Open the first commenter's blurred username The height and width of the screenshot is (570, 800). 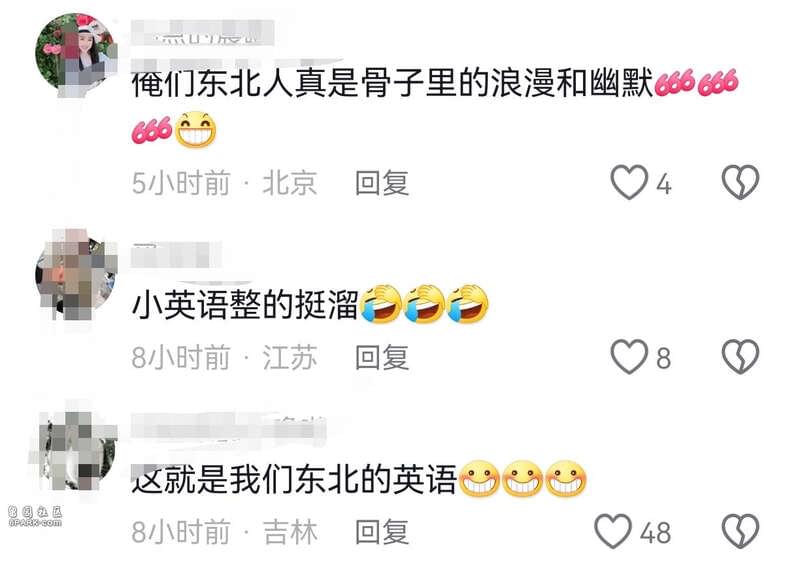coord(203,34)
